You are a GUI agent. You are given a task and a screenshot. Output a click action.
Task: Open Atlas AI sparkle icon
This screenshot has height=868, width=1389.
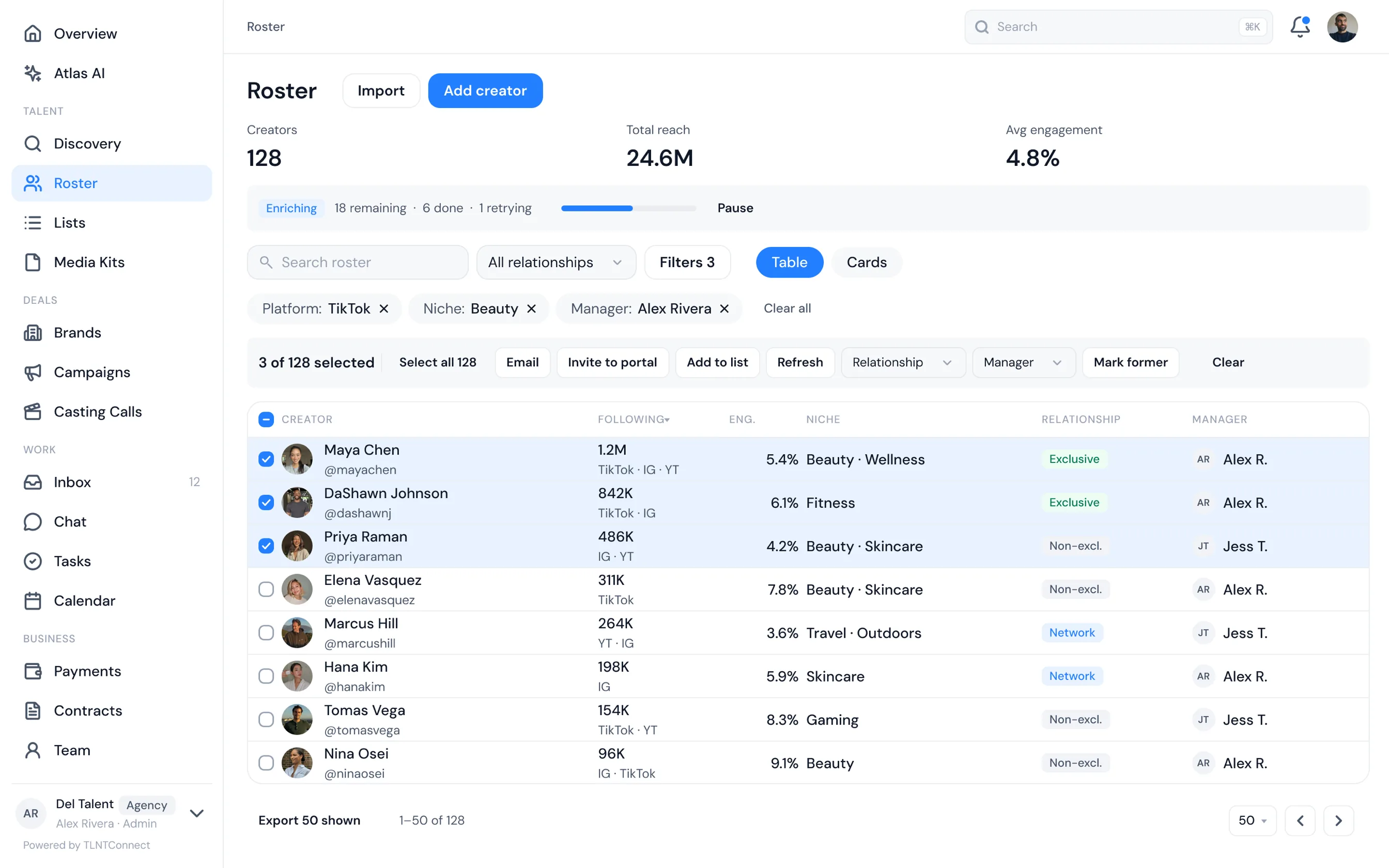pyautogui.click(x=33, y=73)
